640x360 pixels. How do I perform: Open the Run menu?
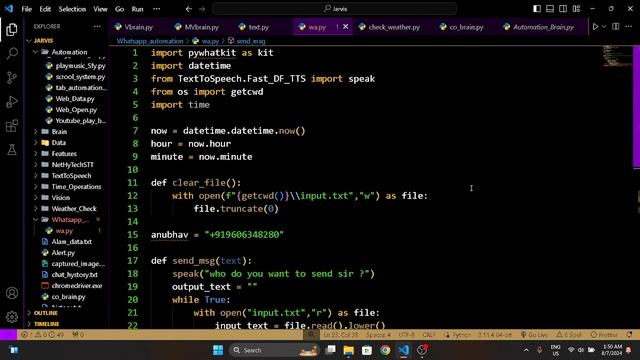[x=138, y=9]
